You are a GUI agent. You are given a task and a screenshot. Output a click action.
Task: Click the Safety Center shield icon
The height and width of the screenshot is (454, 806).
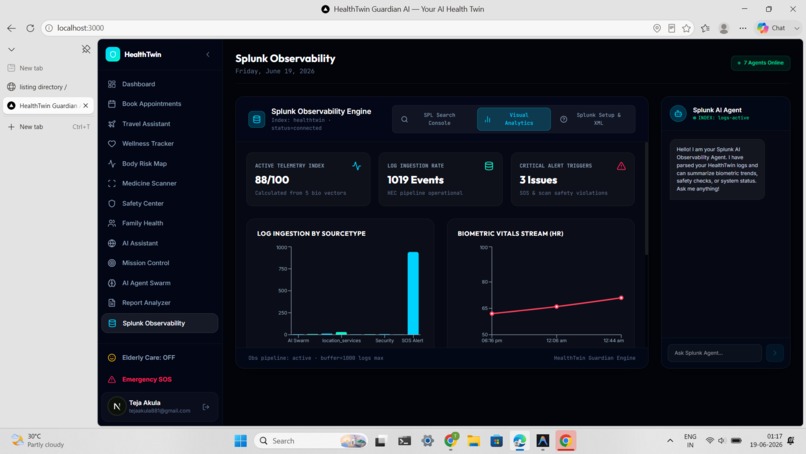point(112,204)
